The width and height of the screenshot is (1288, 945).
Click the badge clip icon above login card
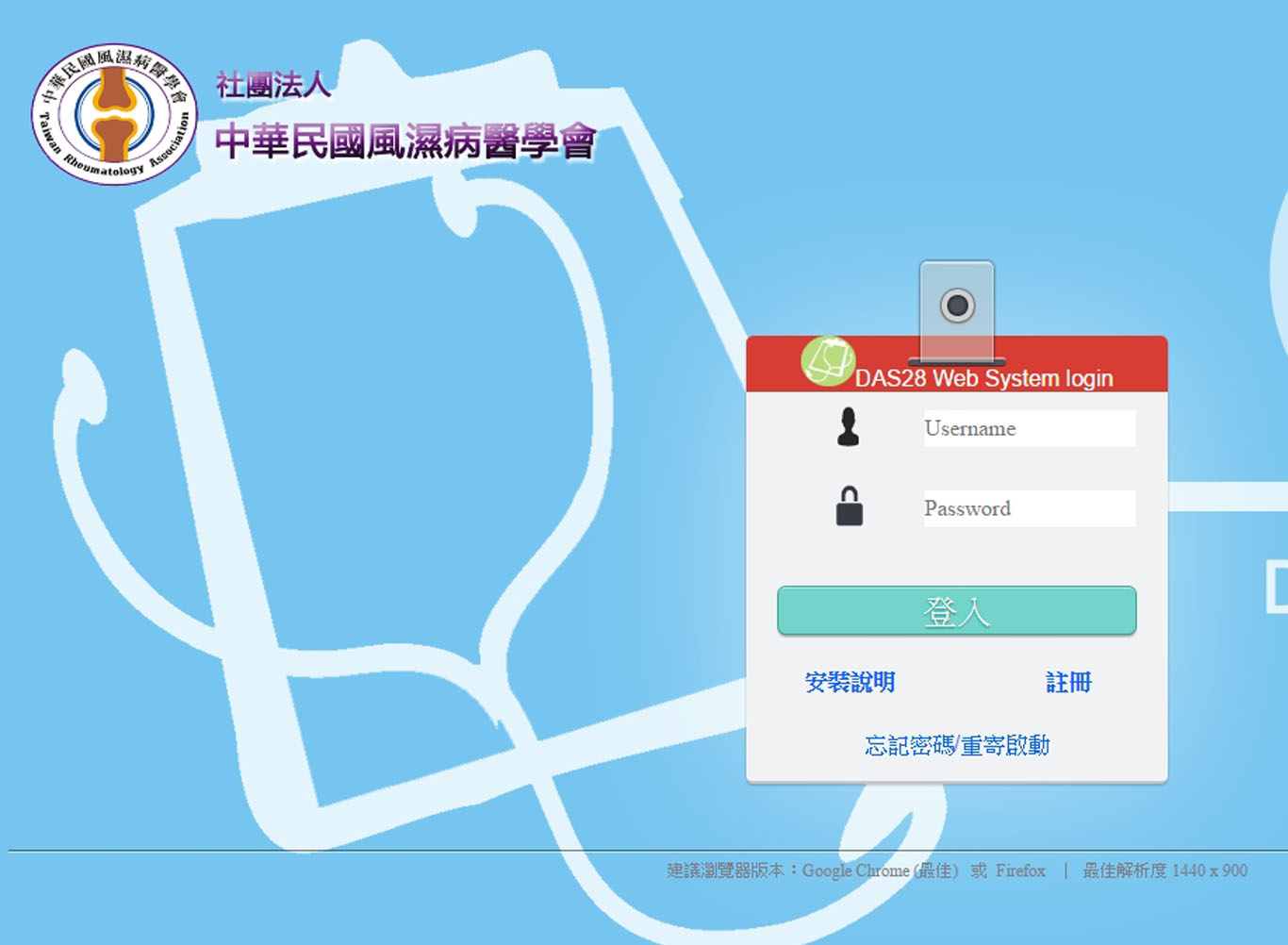957,312
